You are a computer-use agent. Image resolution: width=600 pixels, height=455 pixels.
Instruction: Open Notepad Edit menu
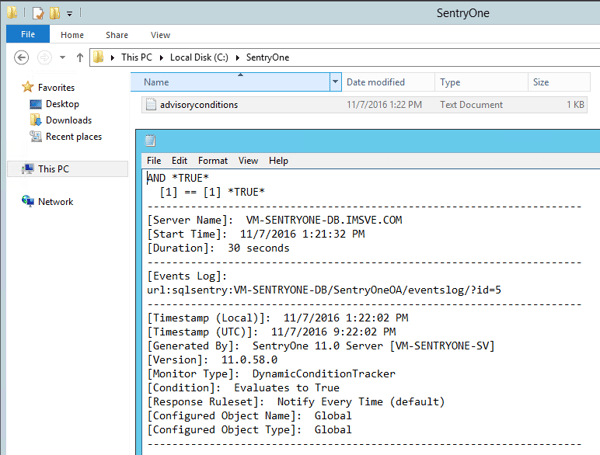(x=179, y=161)
